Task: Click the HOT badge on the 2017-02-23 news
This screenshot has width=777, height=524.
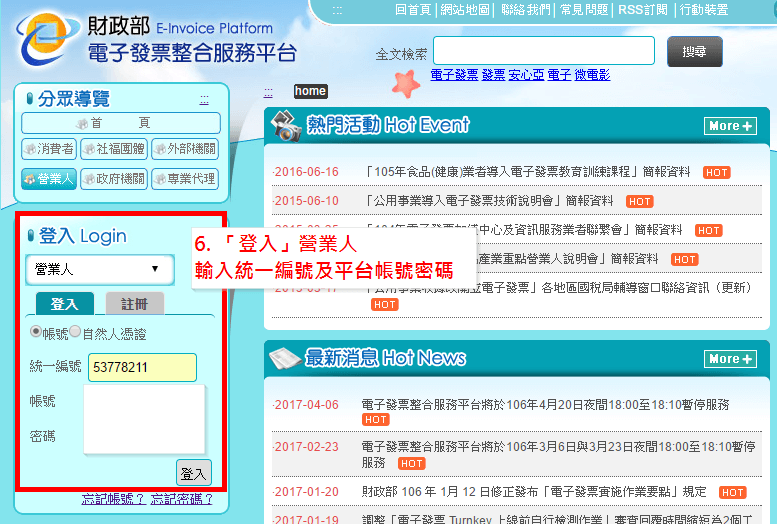Action: click(x=412, y=464)
